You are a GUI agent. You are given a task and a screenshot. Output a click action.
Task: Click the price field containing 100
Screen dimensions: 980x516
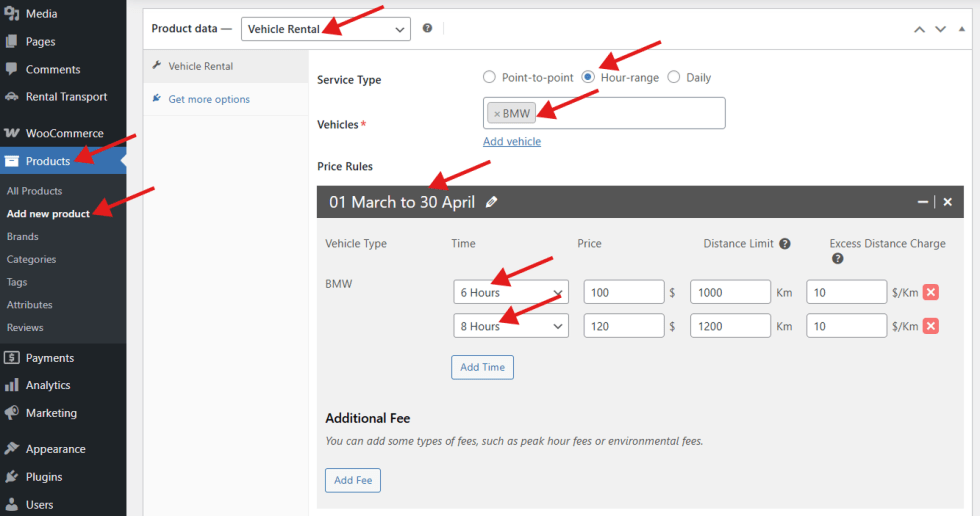(624, 292)
